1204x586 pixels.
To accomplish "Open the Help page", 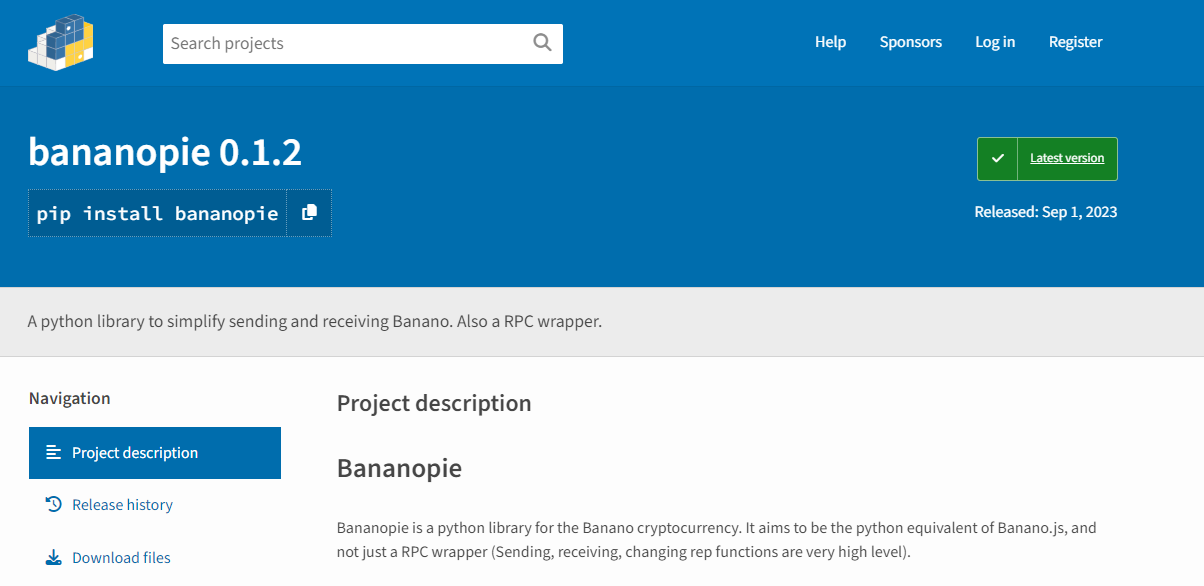I will point(830,42).
